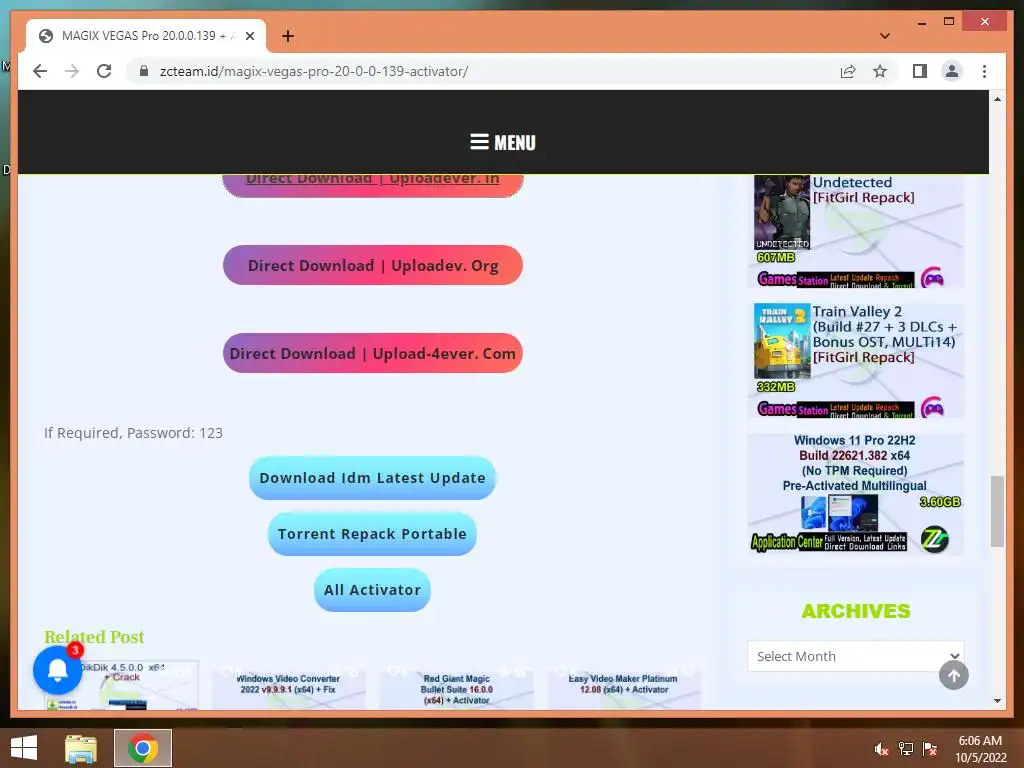This screenshot has width=1024, height=768.
Task: Click the gamepad icon on Undetected card
Action: point(933,278)
